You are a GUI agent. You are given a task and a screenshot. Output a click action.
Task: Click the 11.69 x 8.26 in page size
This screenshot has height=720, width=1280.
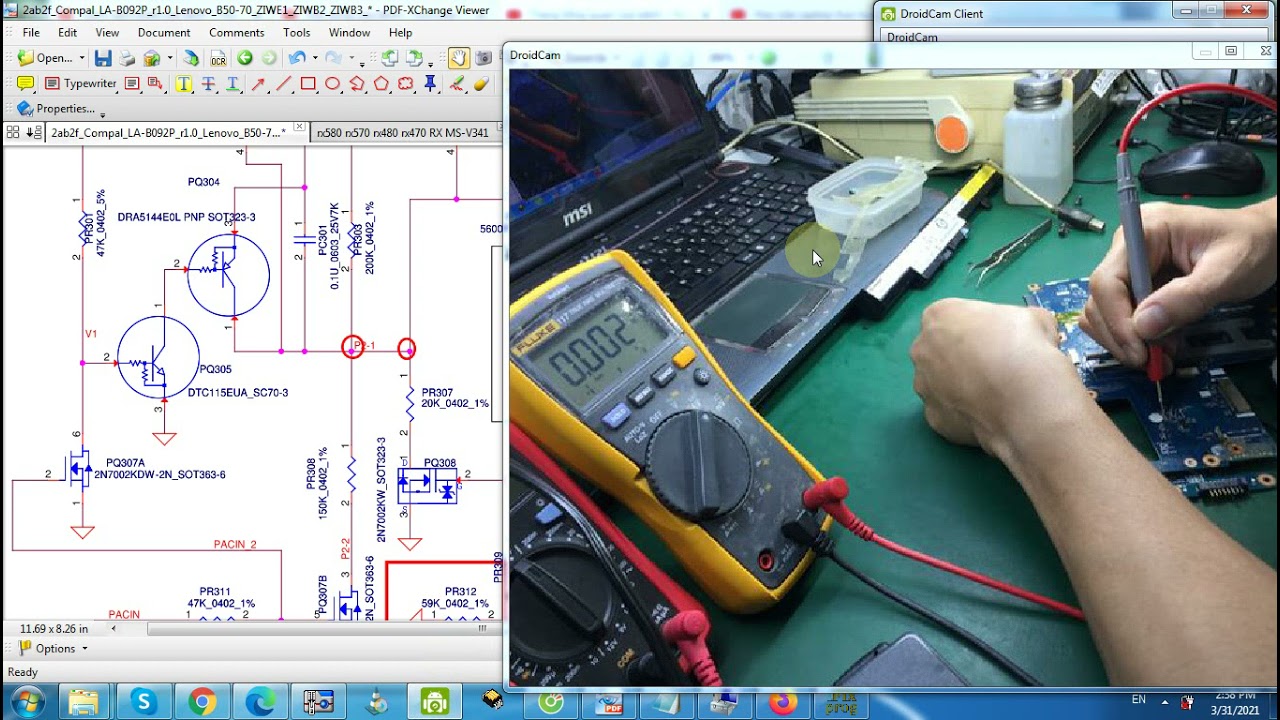pos(54,629)
